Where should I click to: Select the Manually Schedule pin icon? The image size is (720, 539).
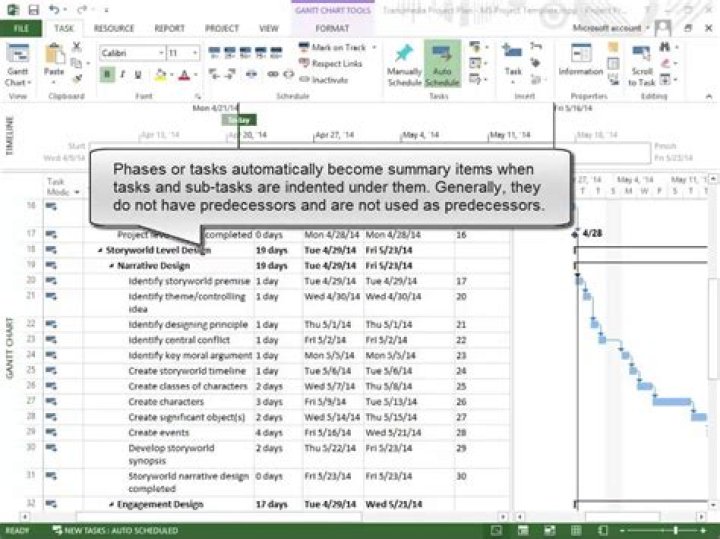point(404,58)
